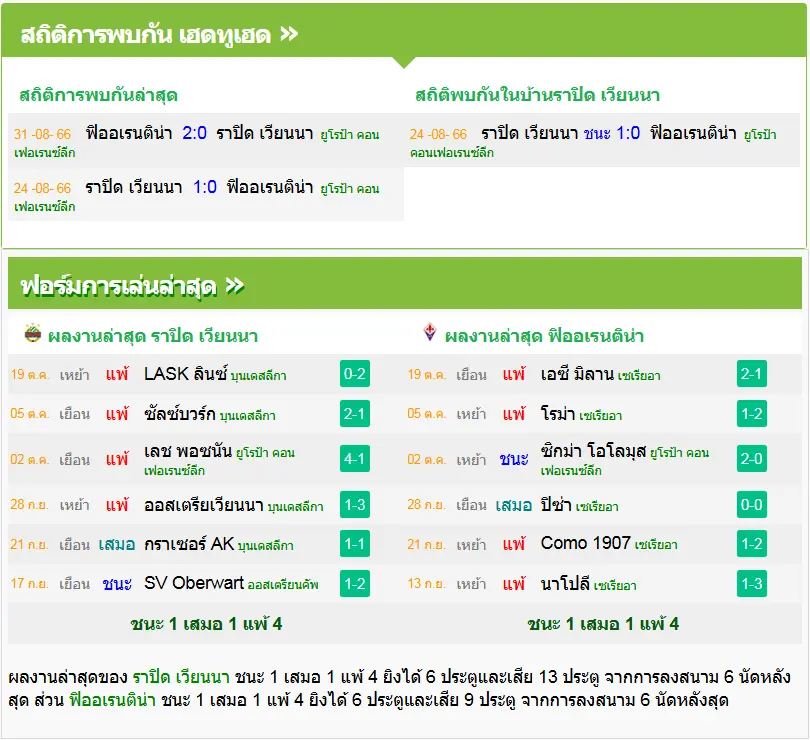
Task: Click the 24-08-66 date under the latest meetings heading
Action: 42,188
